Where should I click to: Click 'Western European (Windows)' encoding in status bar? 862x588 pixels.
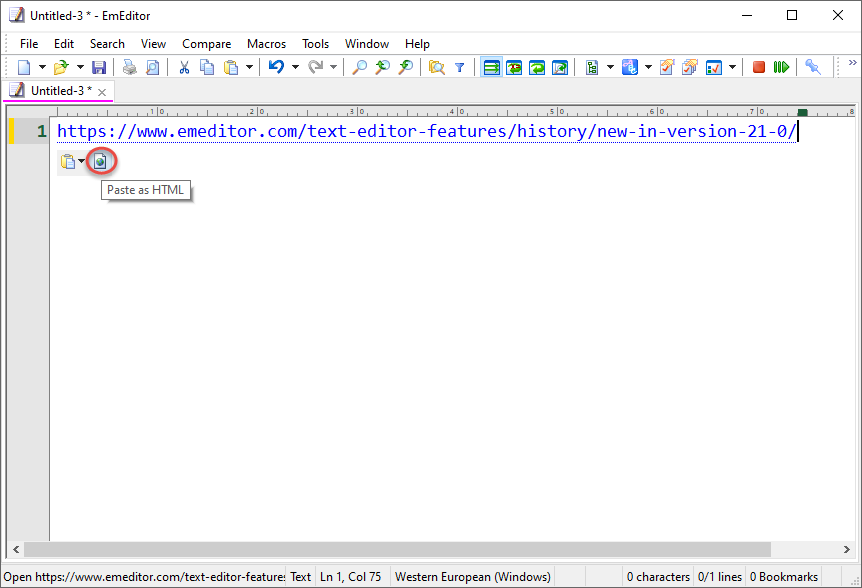pos(473,576)
